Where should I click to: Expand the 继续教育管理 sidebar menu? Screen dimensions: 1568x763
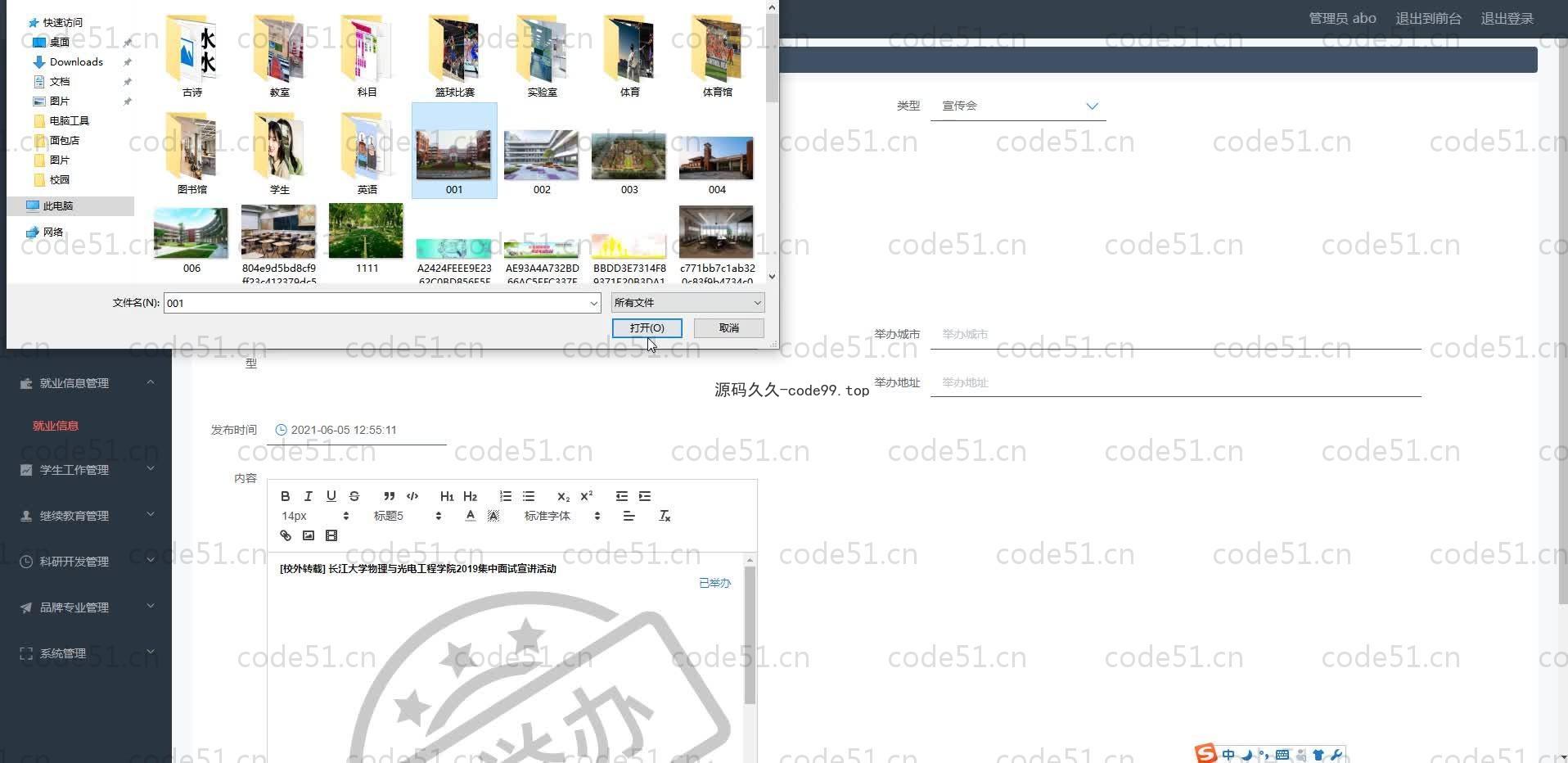coord(86,515)
